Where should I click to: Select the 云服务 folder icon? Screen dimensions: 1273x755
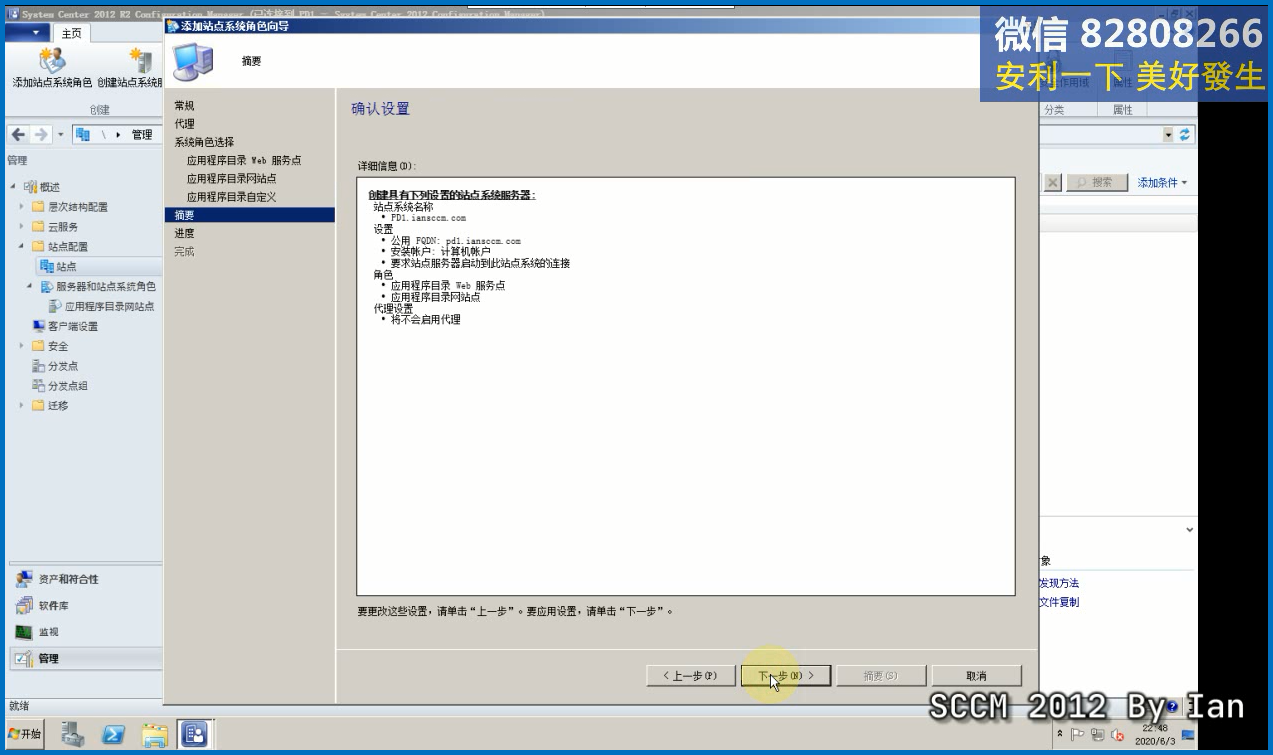point(38,227)
